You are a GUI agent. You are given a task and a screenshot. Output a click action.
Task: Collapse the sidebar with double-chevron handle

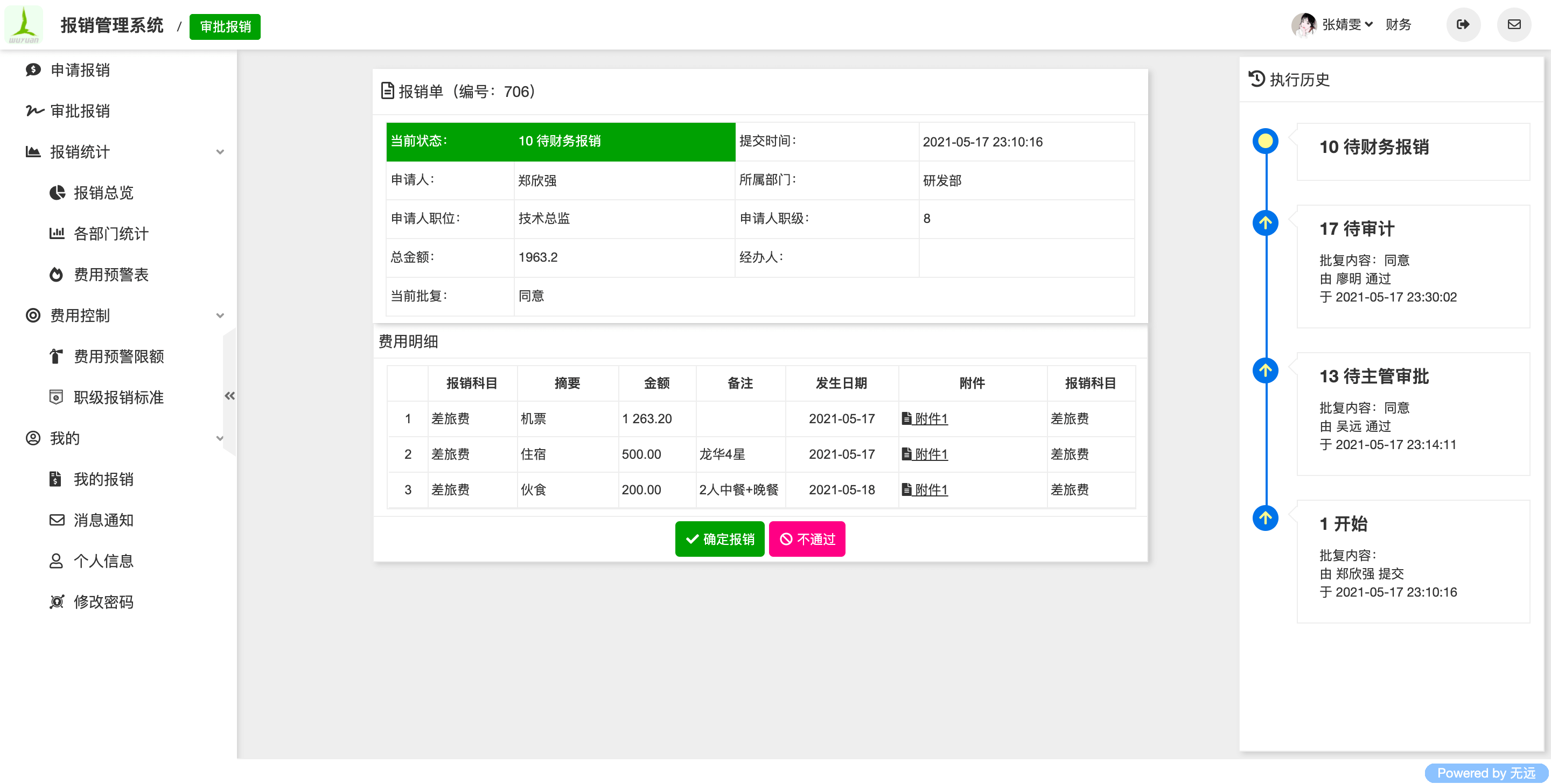point(229,396)
